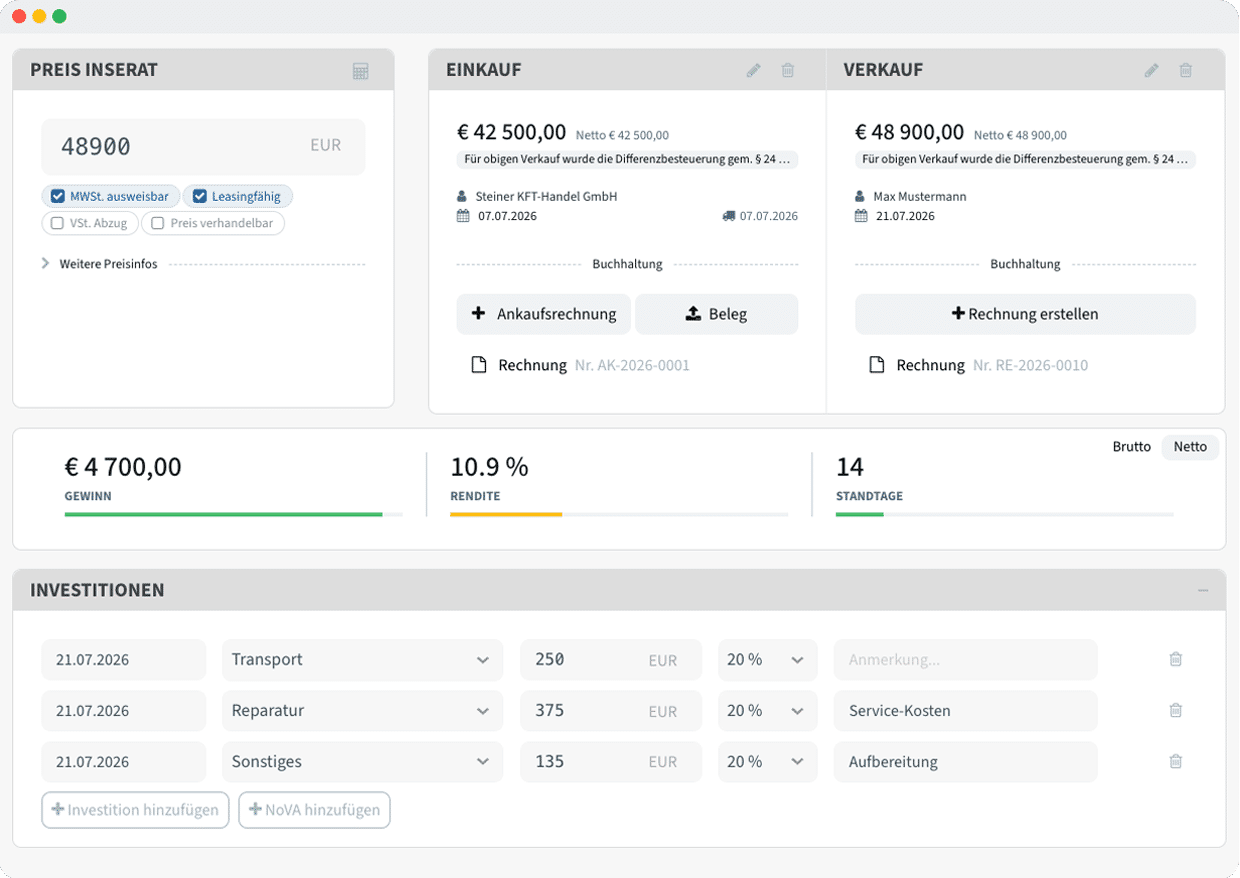
Task: Edit the Einkauf section with pencil icon
Action: pyautogui.click(x=754, y=70)
